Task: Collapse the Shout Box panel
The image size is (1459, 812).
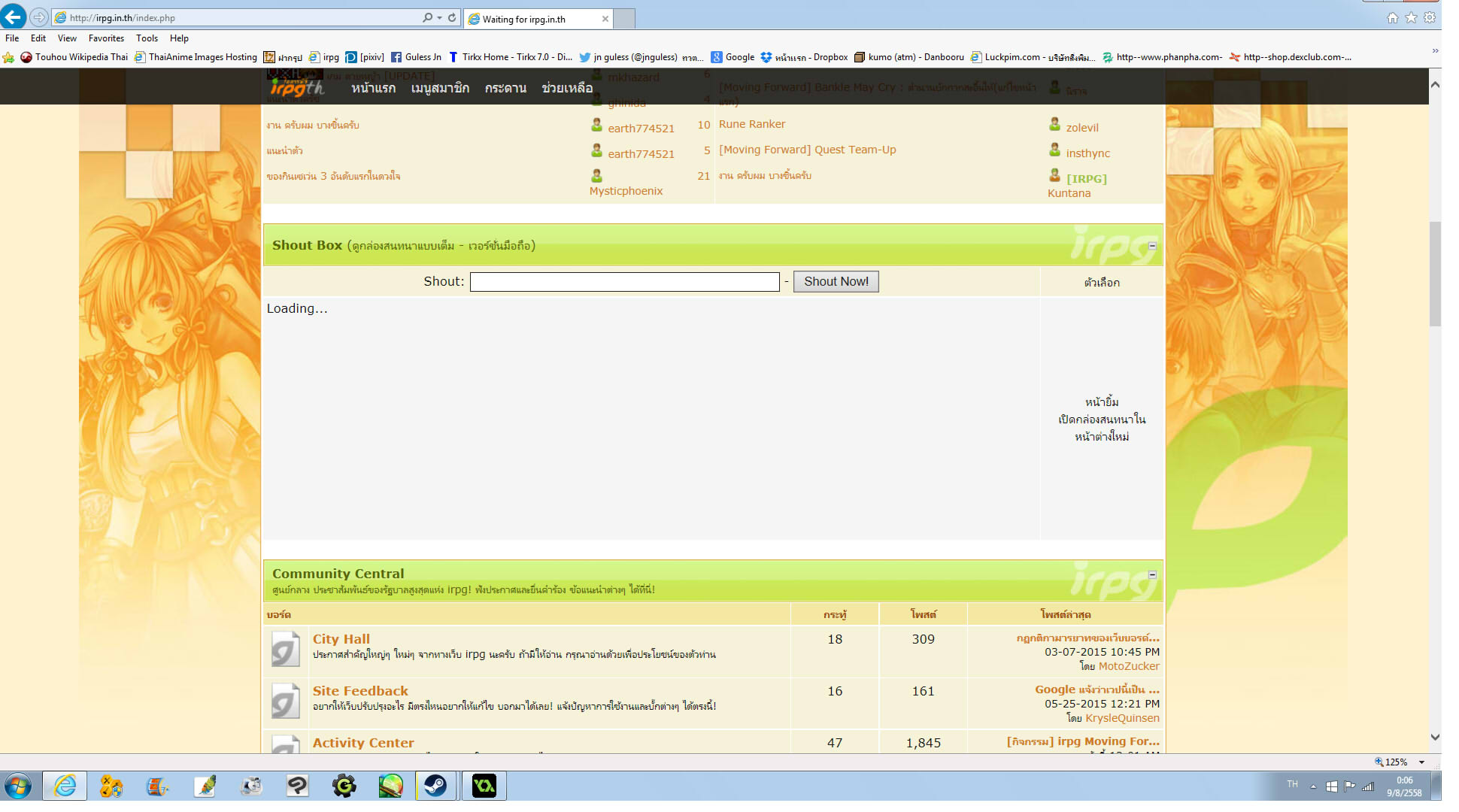Action: 1152,246
